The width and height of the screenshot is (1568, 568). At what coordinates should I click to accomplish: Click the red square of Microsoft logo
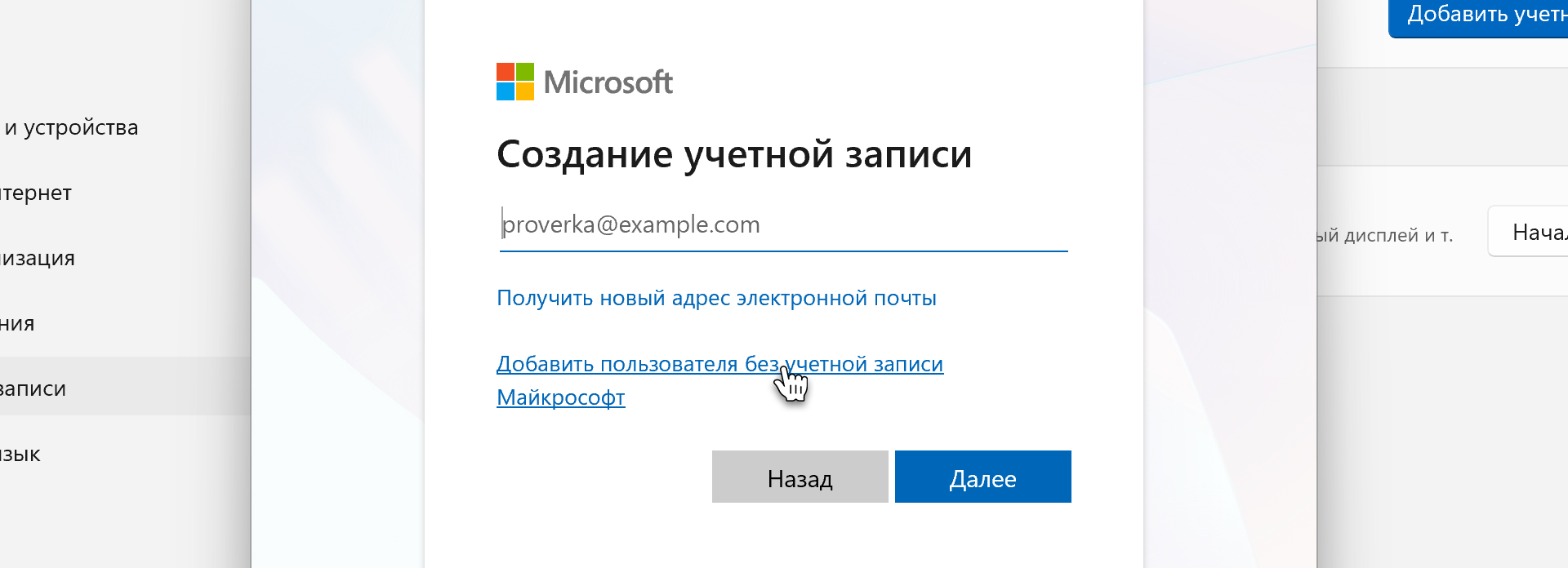[506, 72]
